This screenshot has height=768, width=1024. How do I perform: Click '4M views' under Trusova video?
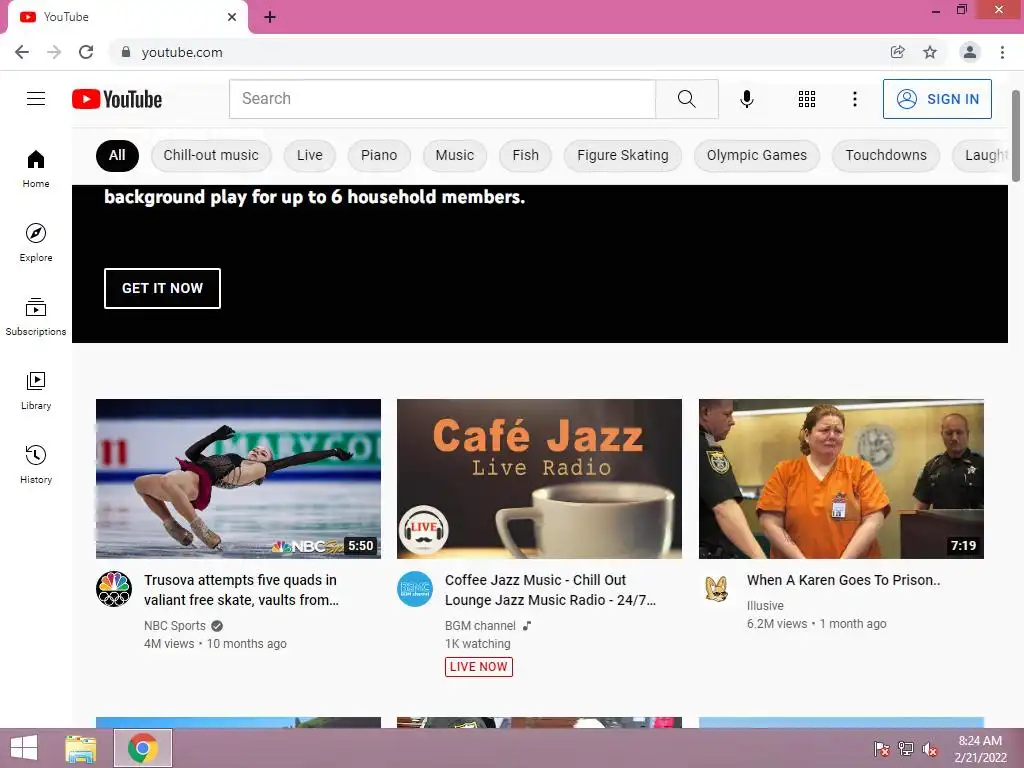point(169,644)
